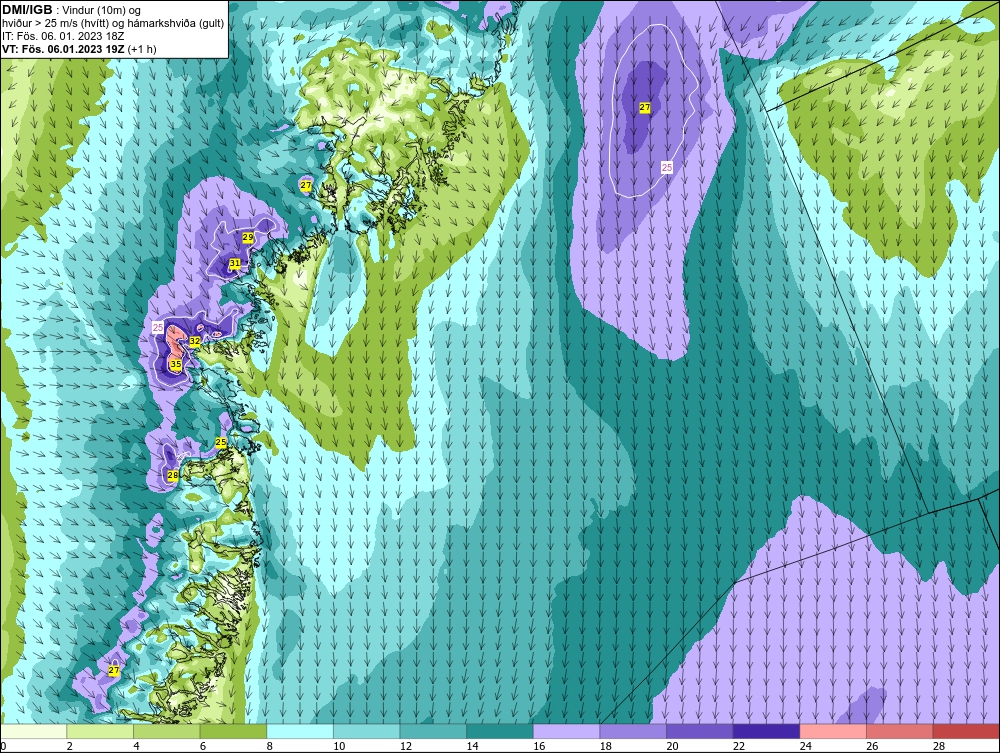Click the legend scale number 28
The width and height of the screenshot is (1000, 753).
coord(939,746)
